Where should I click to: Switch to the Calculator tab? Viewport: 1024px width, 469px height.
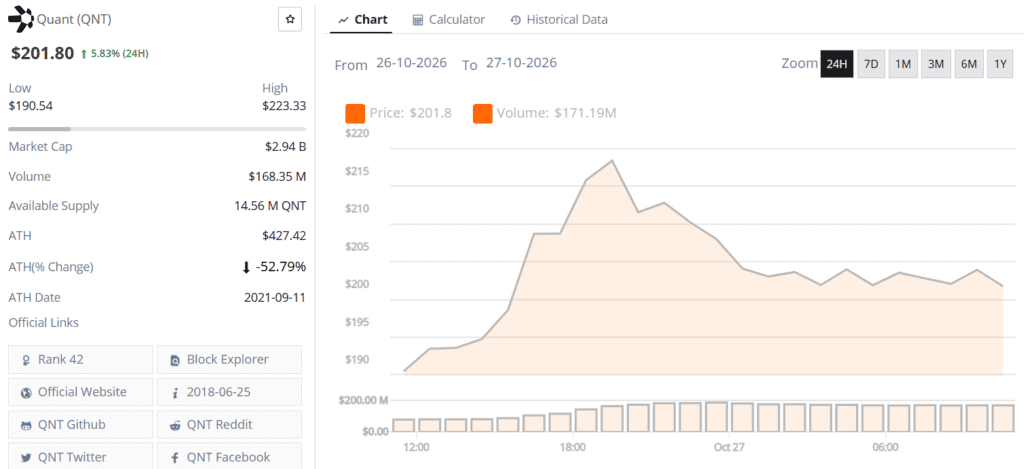(449, 20)
